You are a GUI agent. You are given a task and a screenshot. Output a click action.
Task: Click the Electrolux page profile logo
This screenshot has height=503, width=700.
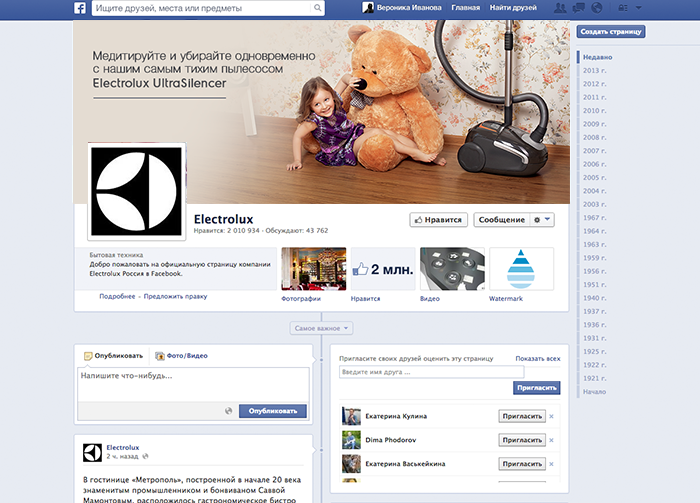tap(137, 191)
